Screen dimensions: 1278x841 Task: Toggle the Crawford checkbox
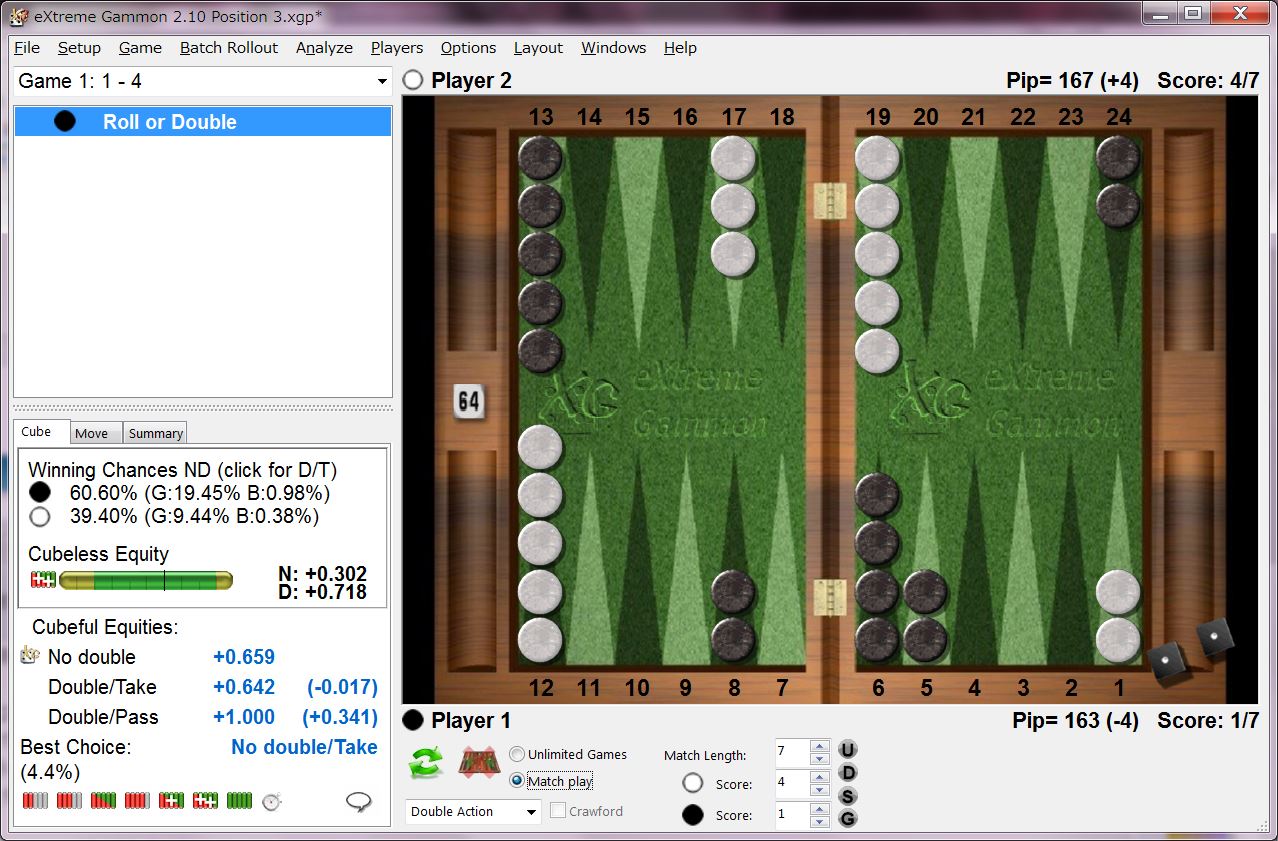558,811
